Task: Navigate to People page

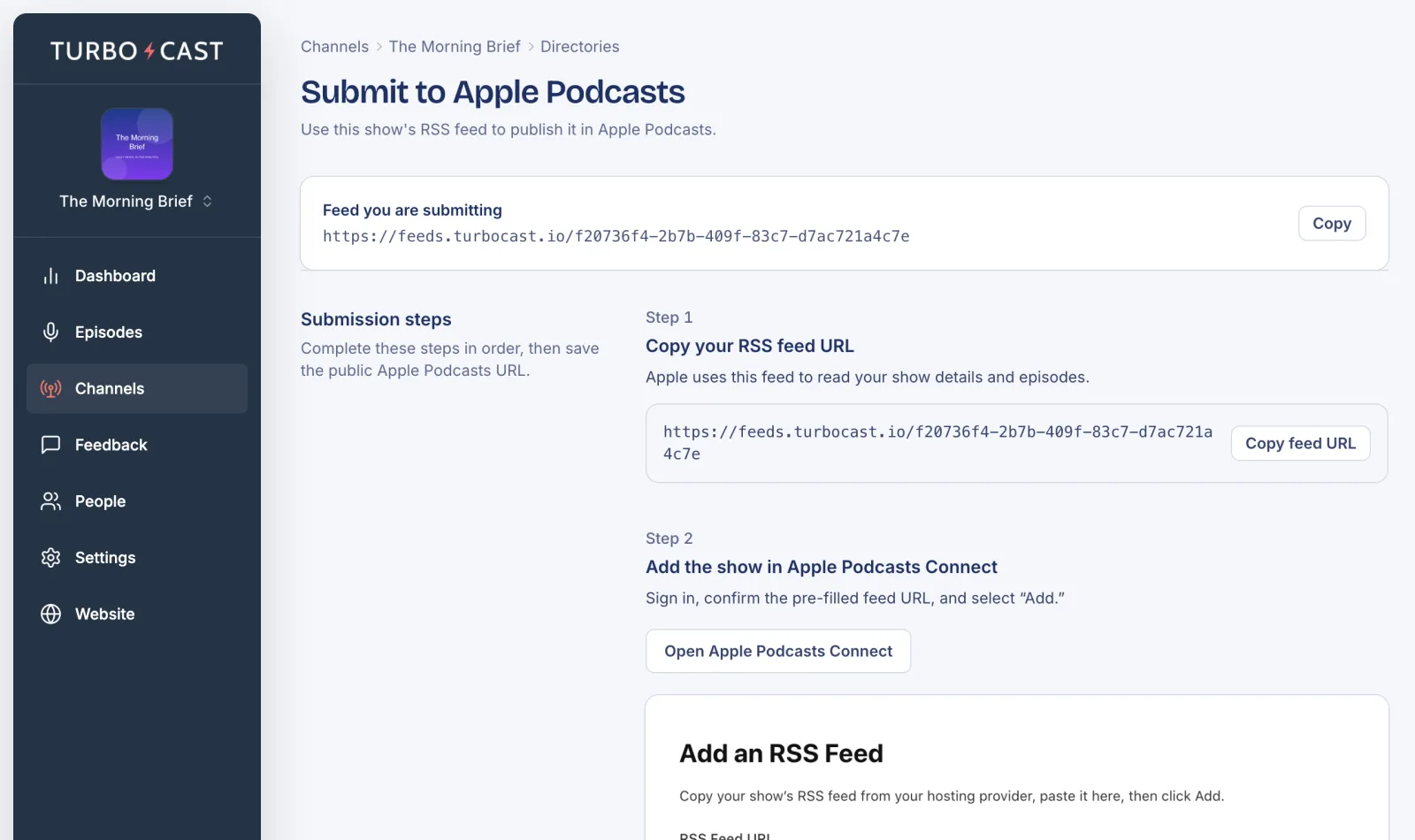Action: [x=137, y=501]
